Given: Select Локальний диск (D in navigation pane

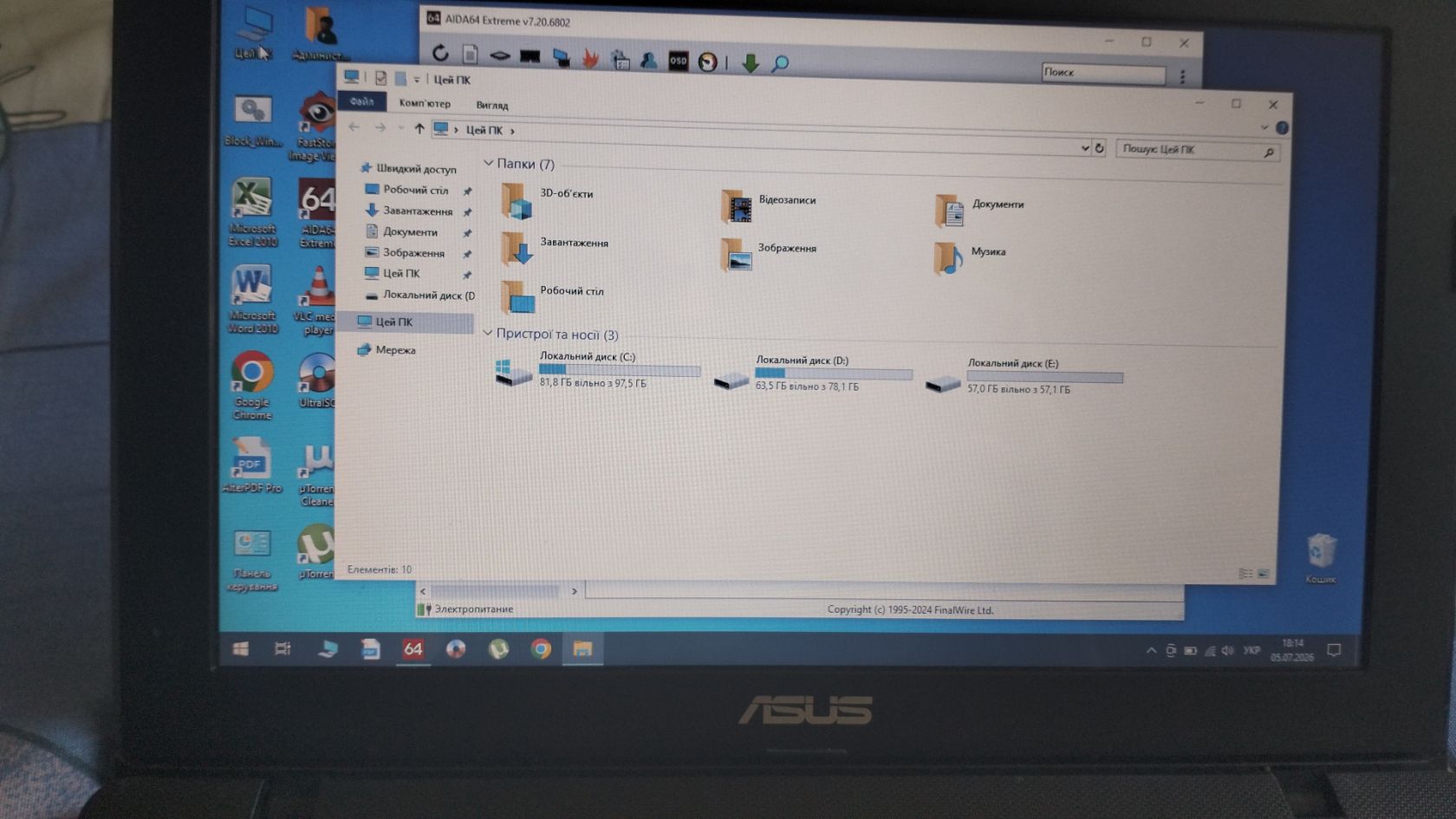Looking at the screenshot, I should point(419,295).
